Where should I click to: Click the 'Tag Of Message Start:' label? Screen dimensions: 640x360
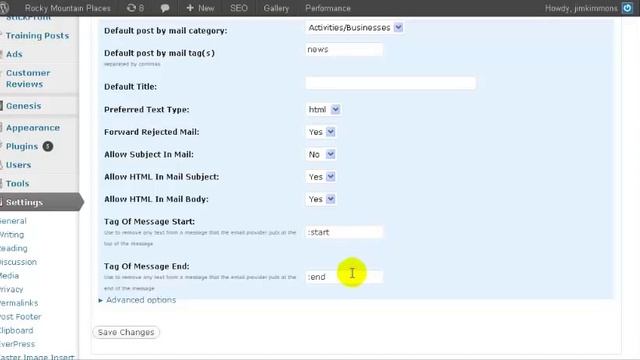tap(149, 221)
